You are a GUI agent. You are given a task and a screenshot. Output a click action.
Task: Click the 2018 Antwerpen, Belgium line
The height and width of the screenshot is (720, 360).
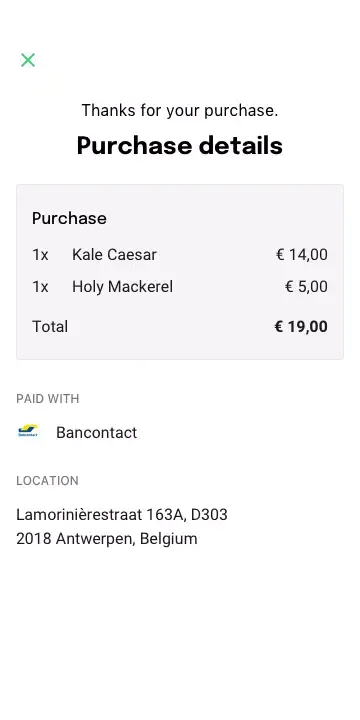[107, 539]
